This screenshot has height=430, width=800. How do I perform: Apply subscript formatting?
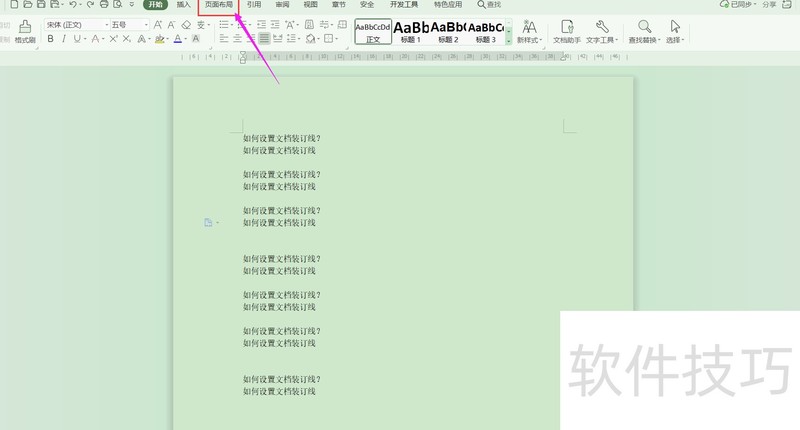[127, 39]
